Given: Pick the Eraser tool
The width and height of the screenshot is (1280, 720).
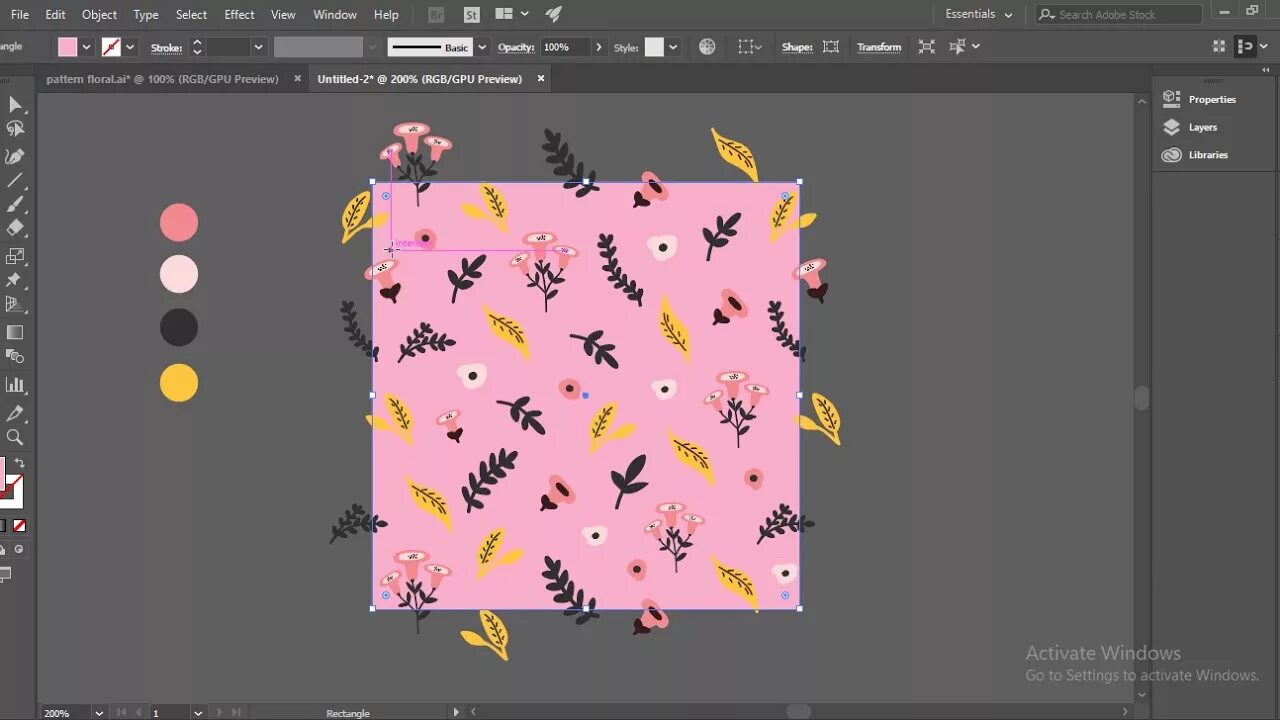Looking at the screenshot, I should 14,228.
